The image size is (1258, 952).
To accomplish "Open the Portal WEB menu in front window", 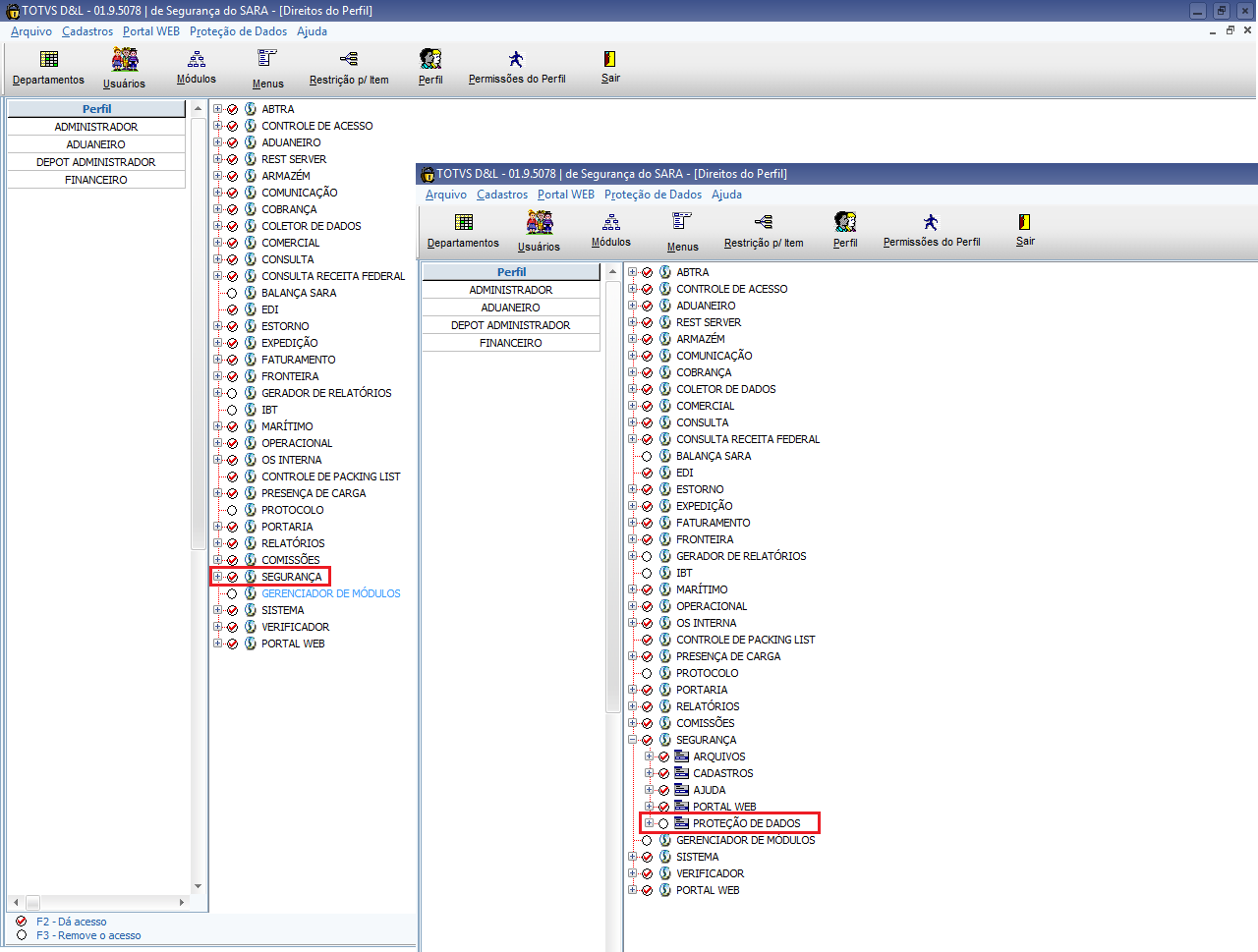I will [566, 195].
